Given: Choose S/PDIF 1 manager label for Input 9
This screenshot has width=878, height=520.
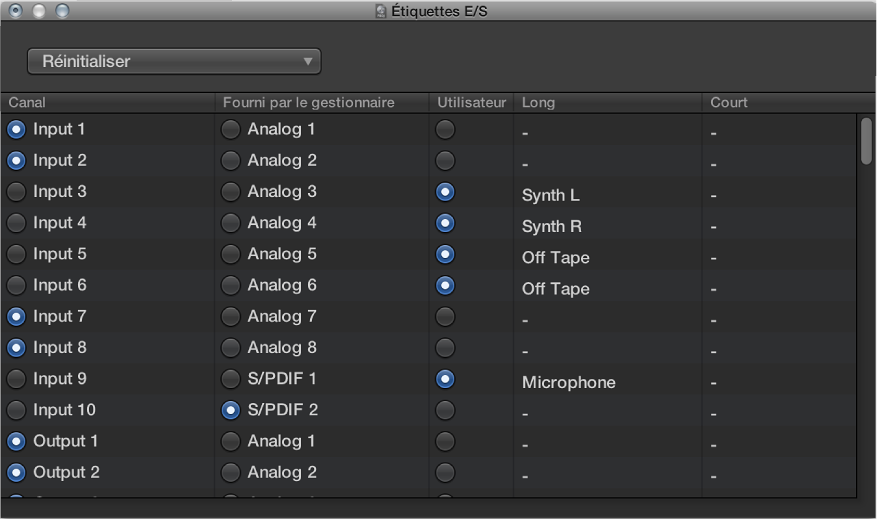Looking at the screenshot, I should point(231,379).
